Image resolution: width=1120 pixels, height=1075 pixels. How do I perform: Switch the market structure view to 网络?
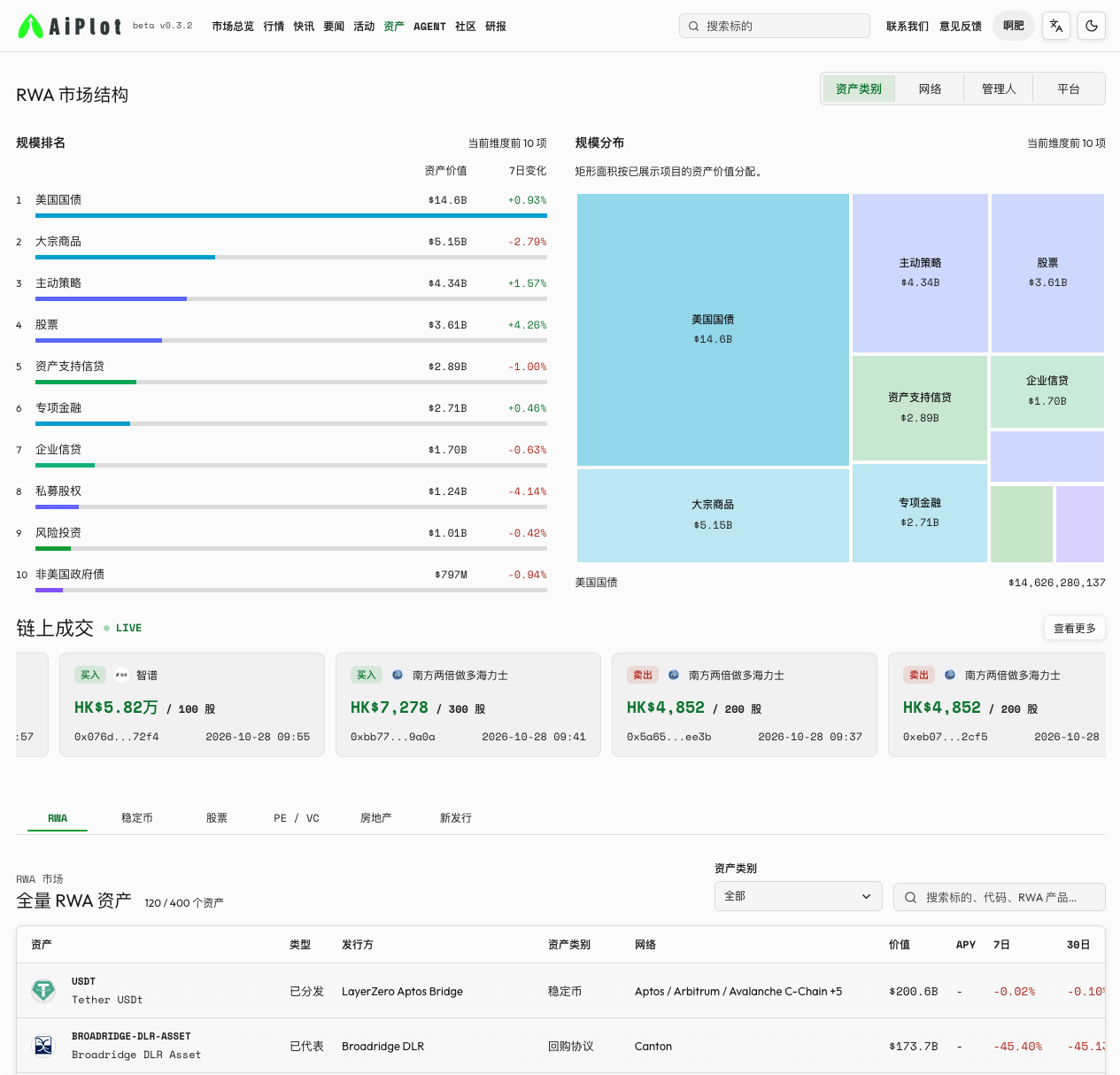click(x=930, y=89)
